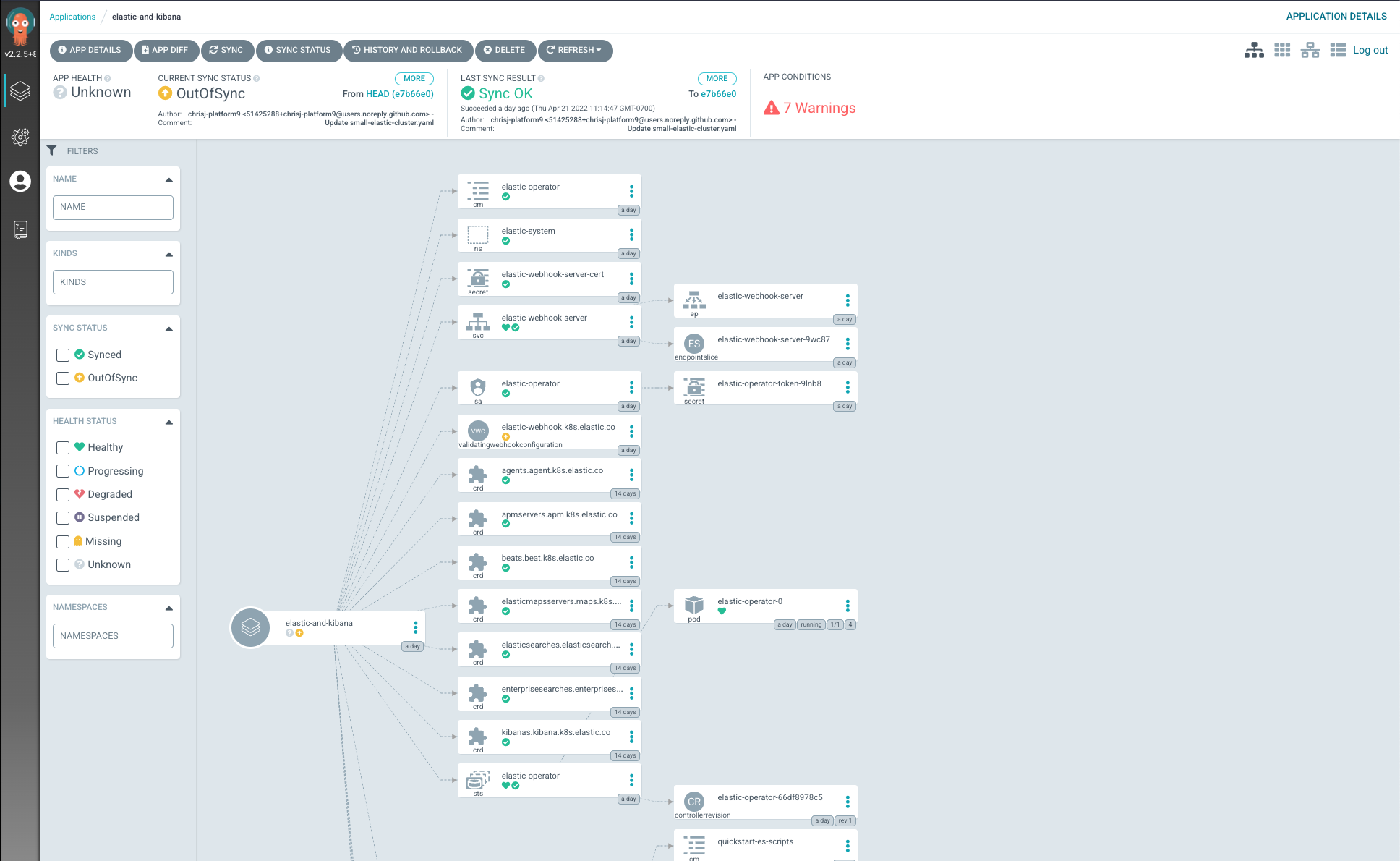
Task: Click the filter funnel icon
Action: pos(51,150)
